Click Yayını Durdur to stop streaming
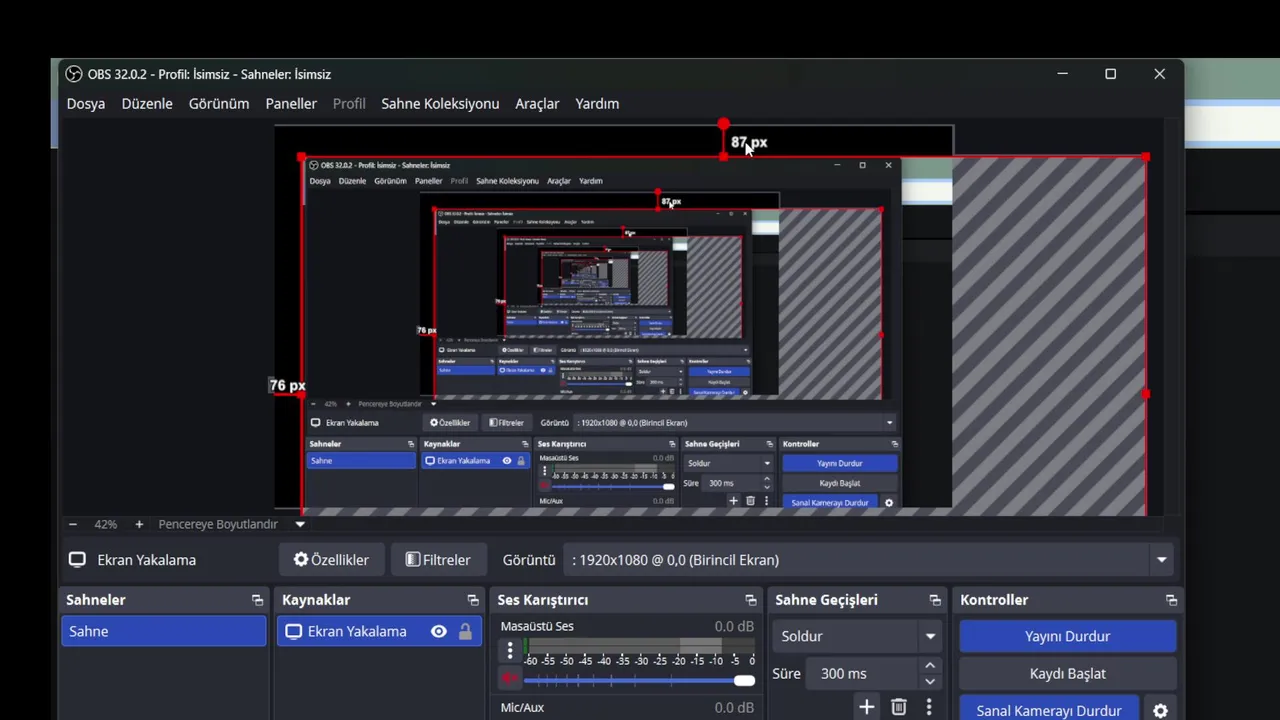This screenshot has height=720, width=1280. (1067, 636)
